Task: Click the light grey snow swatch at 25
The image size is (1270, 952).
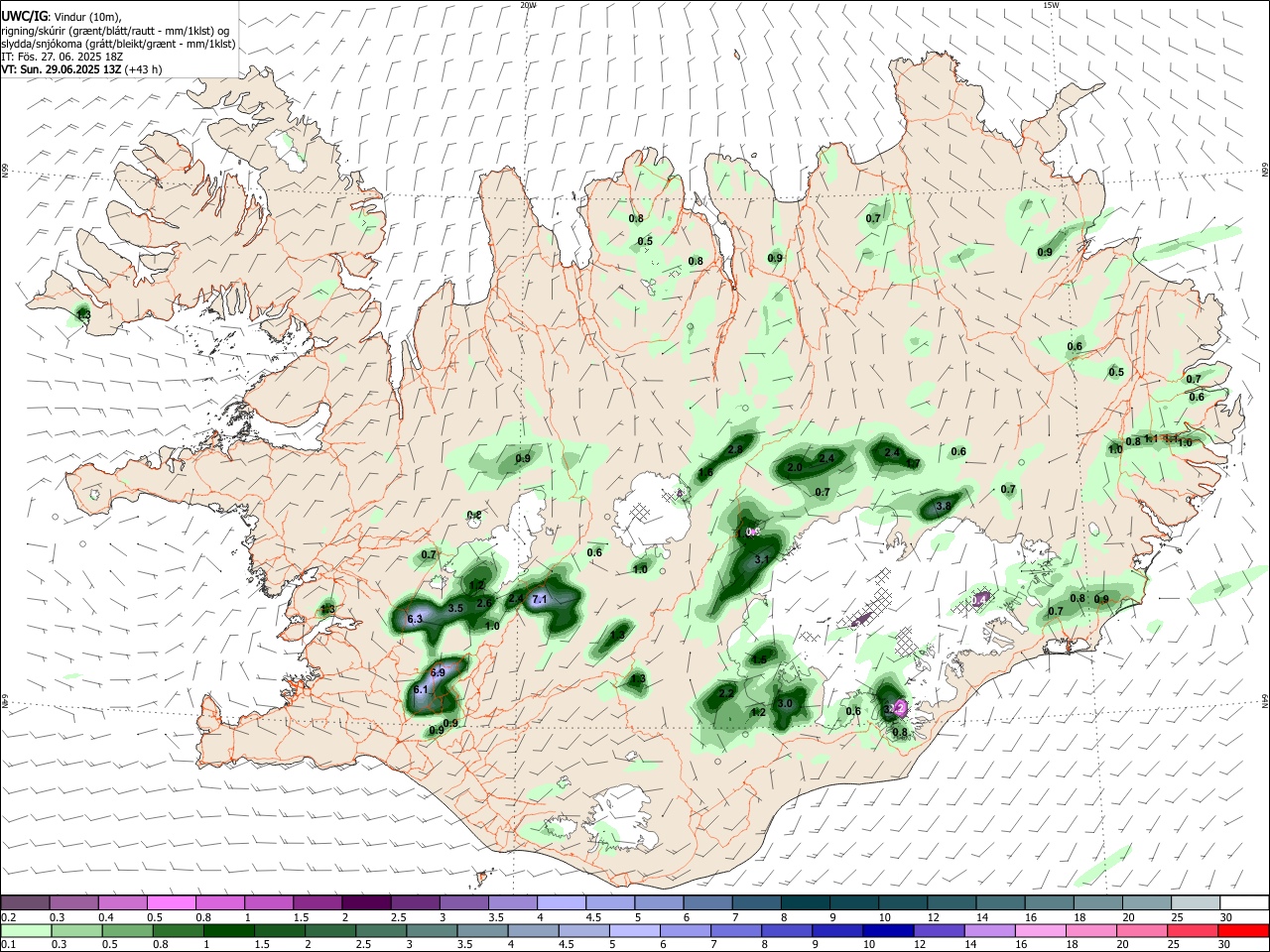Action: click(x=1196, y=902)
